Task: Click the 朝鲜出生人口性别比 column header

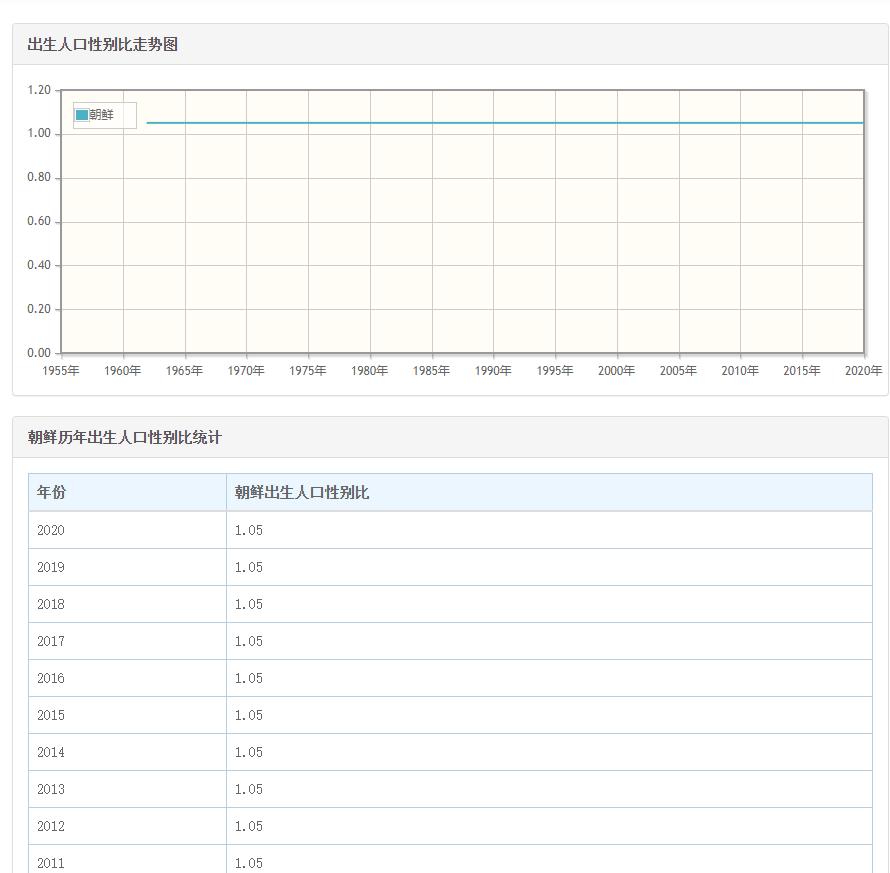Action: (x=549, y=492)
